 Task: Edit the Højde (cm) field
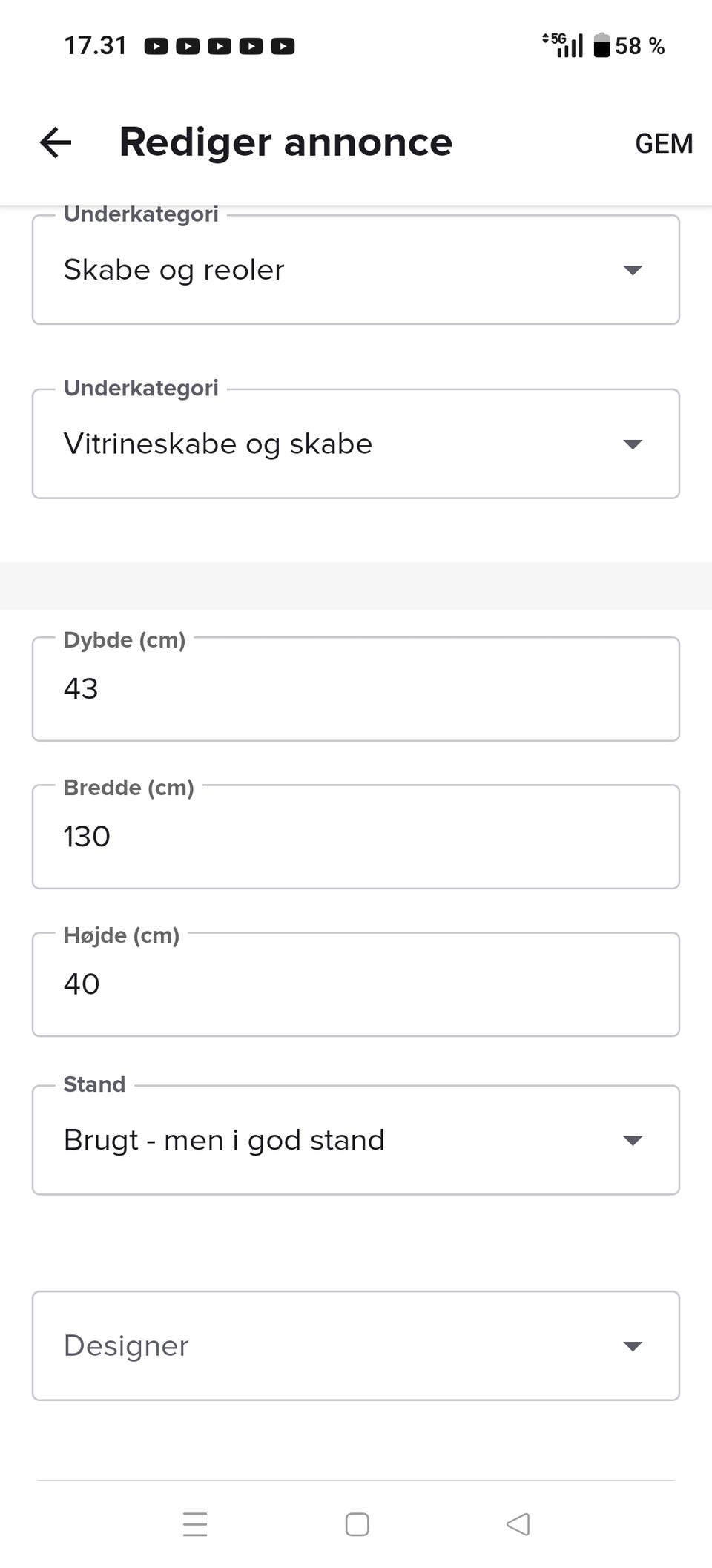point(356,984)
